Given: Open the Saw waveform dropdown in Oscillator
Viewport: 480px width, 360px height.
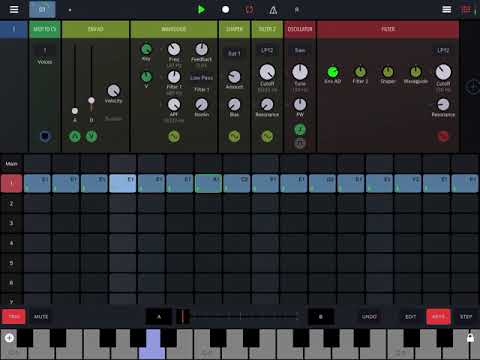Looking at the screenshot, I should pos(300,51).
